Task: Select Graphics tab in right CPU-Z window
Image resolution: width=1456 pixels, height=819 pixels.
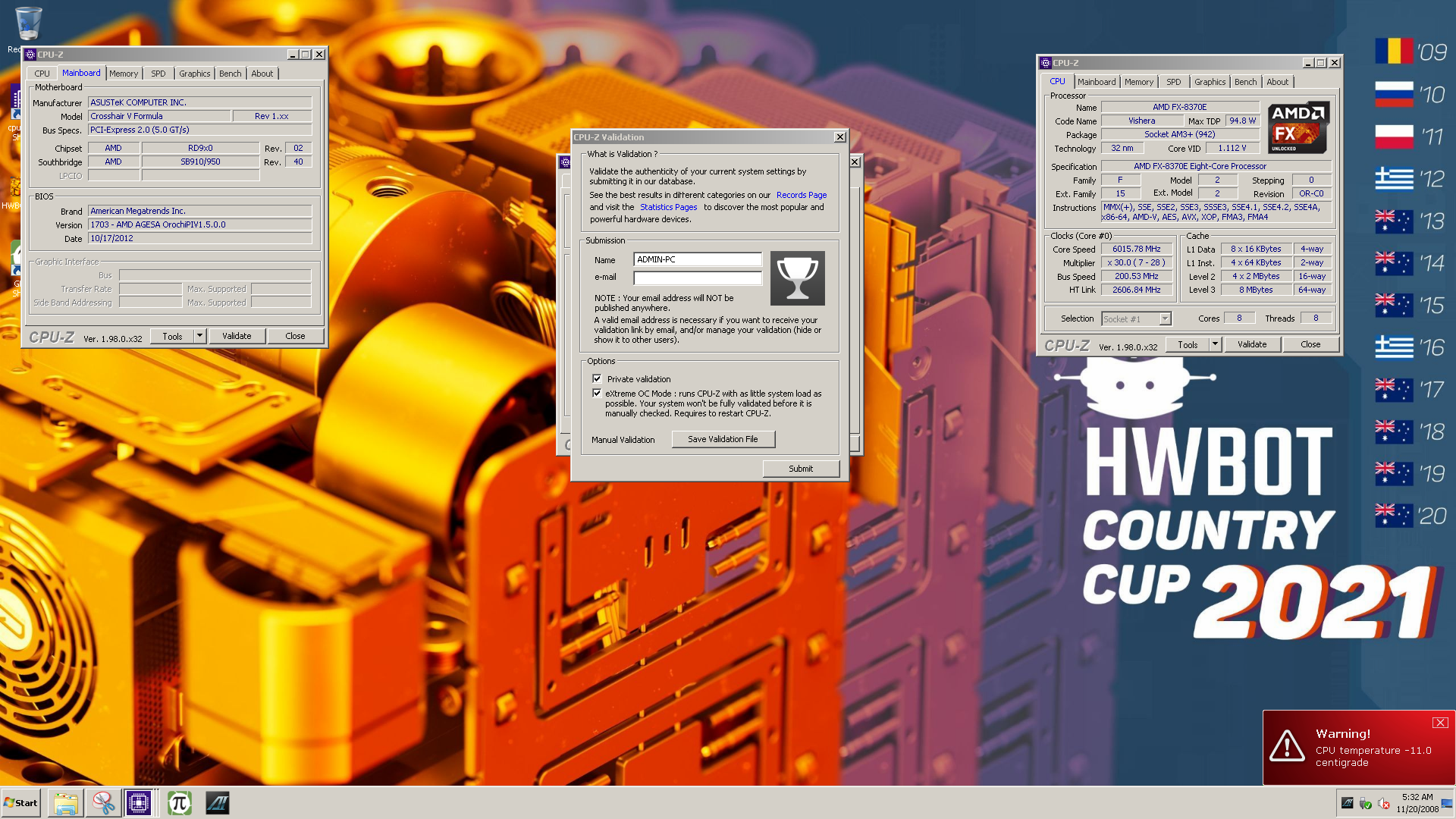Action: coord(1210,82)
